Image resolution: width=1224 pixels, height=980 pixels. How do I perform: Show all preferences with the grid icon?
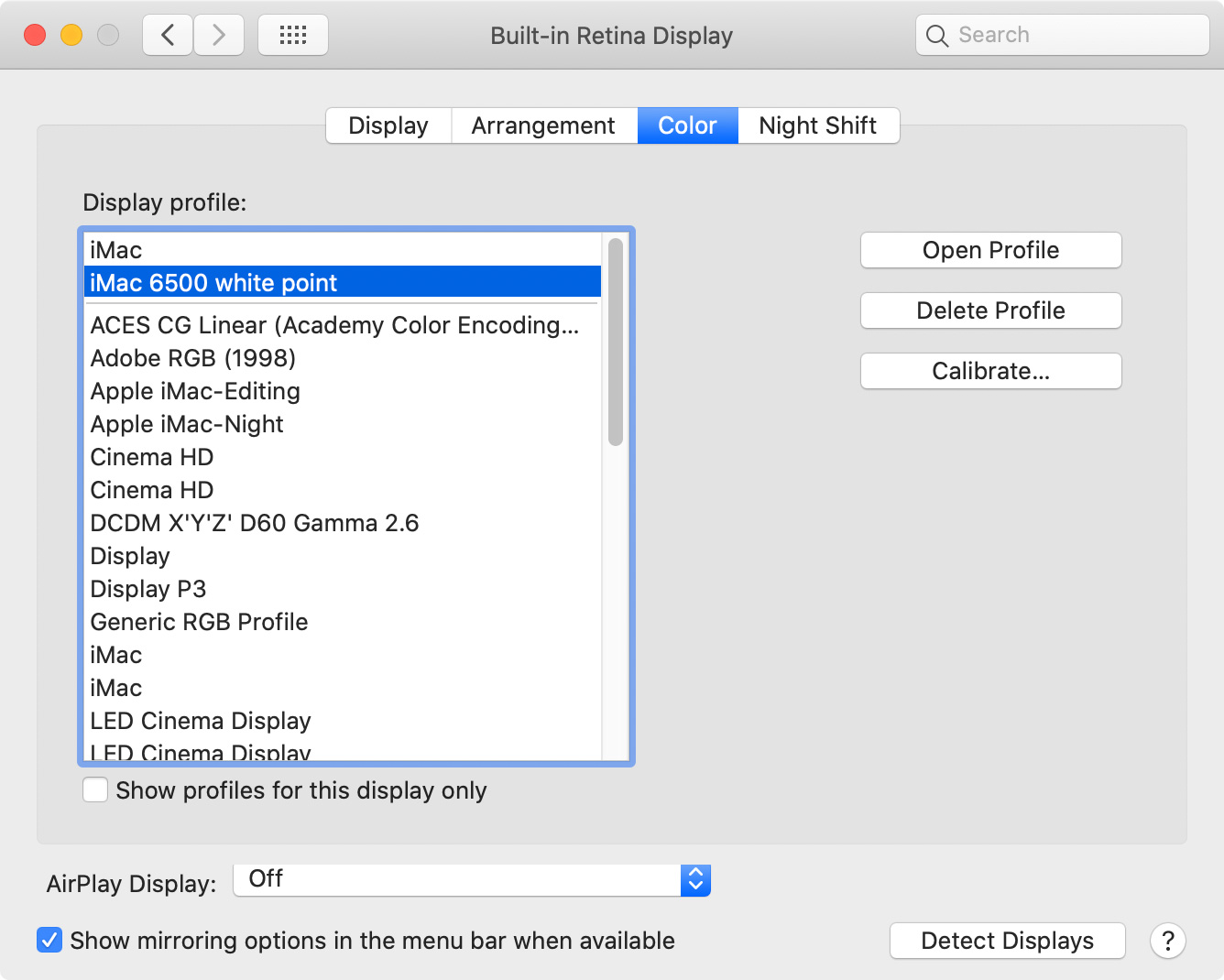293,36
